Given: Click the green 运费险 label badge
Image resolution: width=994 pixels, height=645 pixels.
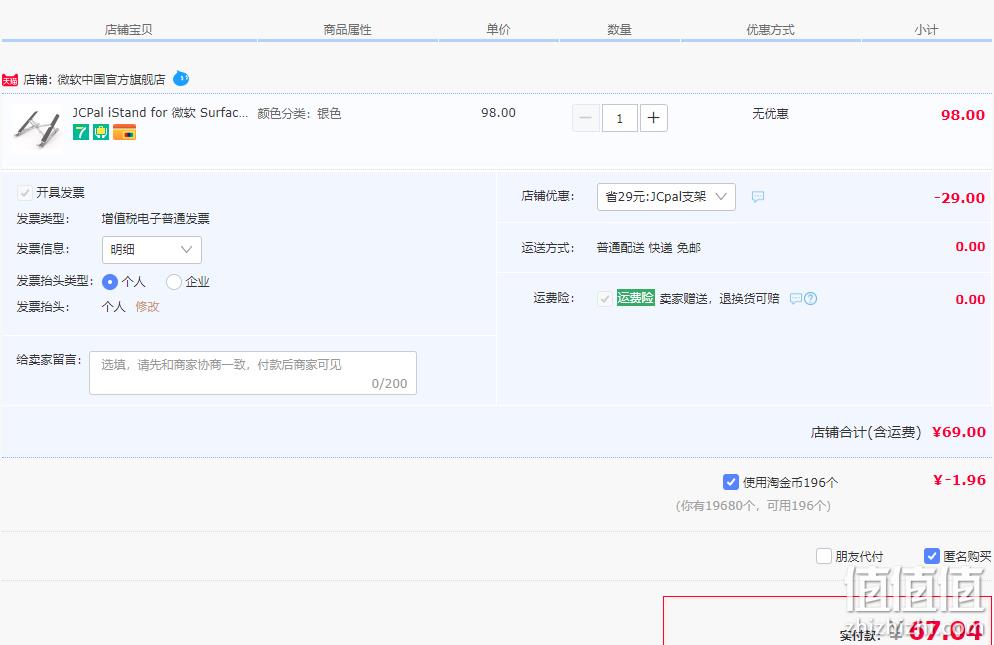Looking at the screenshot, I should point(635,297).
